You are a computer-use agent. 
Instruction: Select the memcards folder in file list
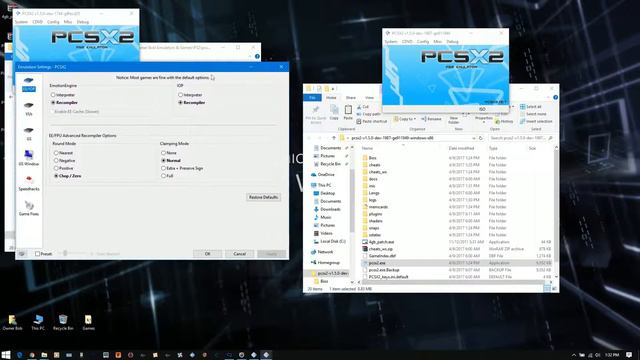tap(378, 207)
